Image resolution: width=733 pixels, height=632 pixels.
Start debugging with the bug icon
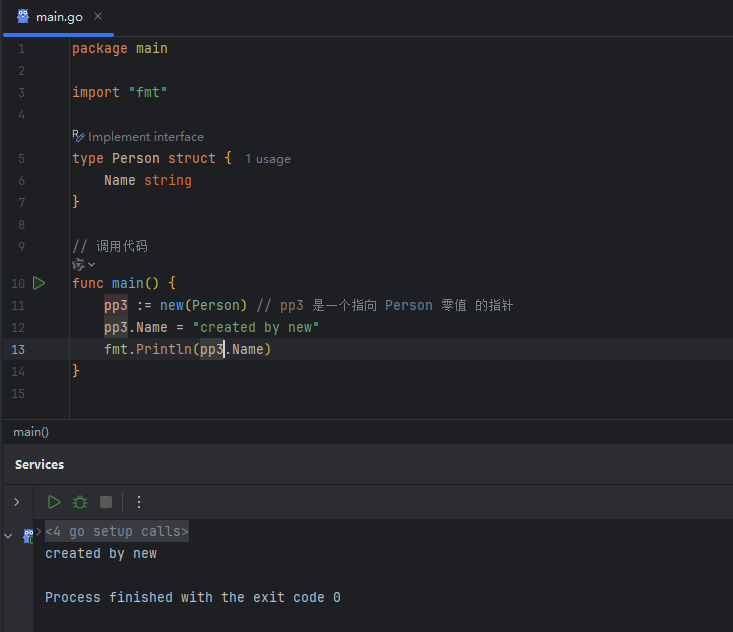tap(80, 502)
